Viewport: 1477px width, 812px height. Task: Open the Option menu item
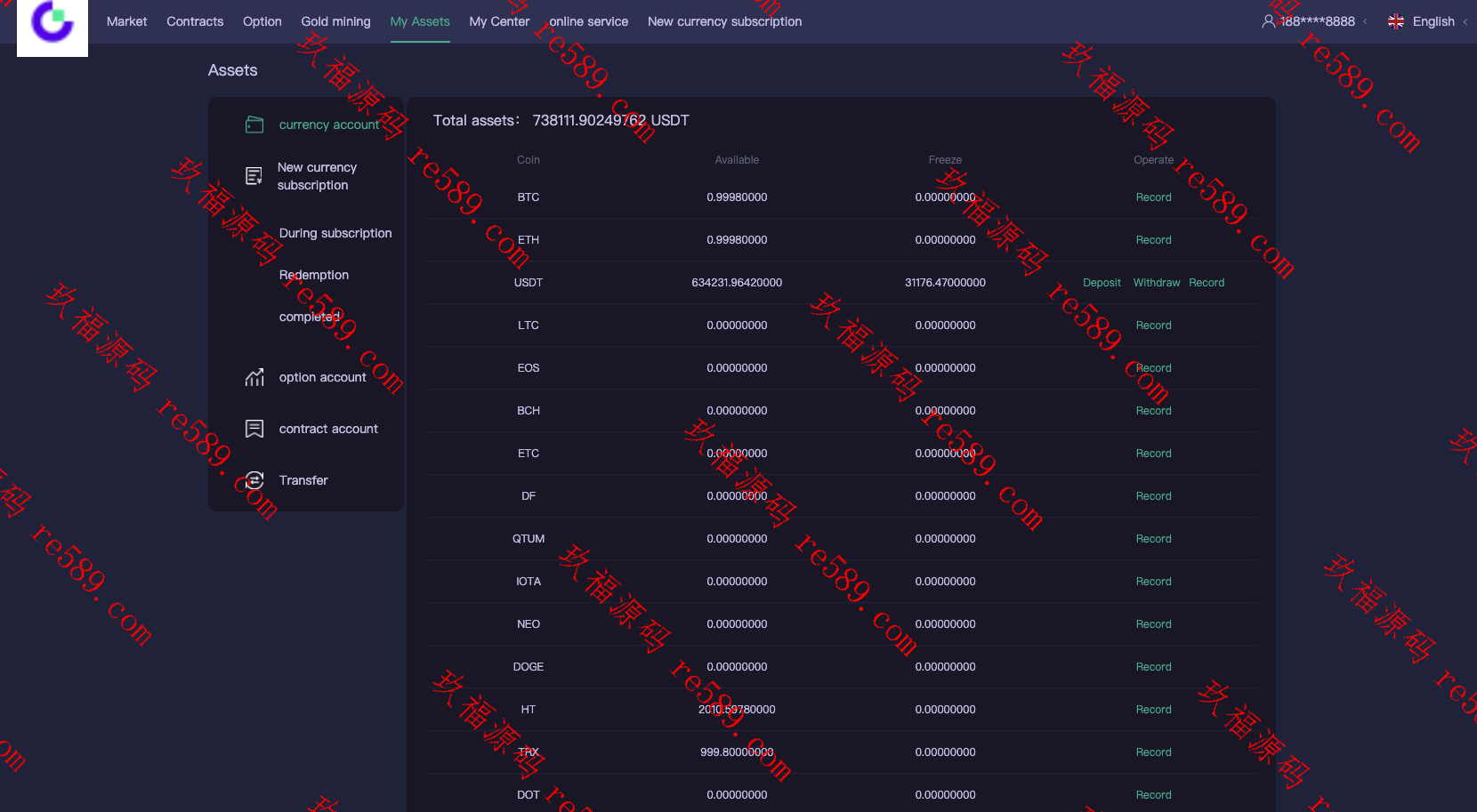point(262,21)
